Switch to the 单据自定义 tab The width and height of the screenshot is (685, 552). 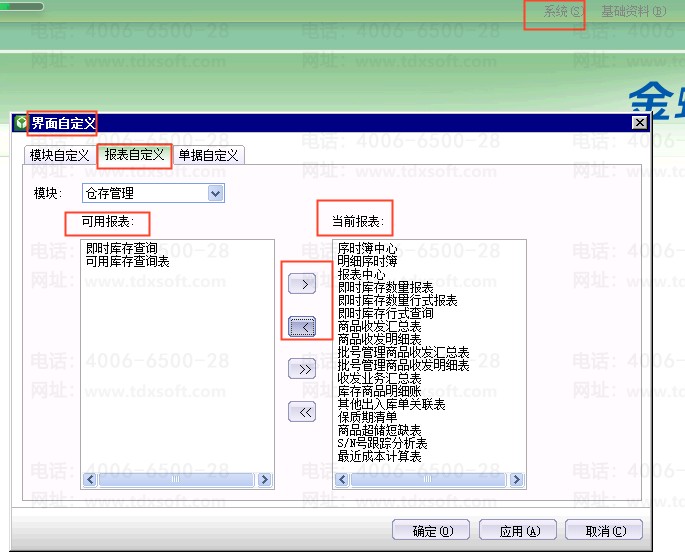[x=208, y=155]
